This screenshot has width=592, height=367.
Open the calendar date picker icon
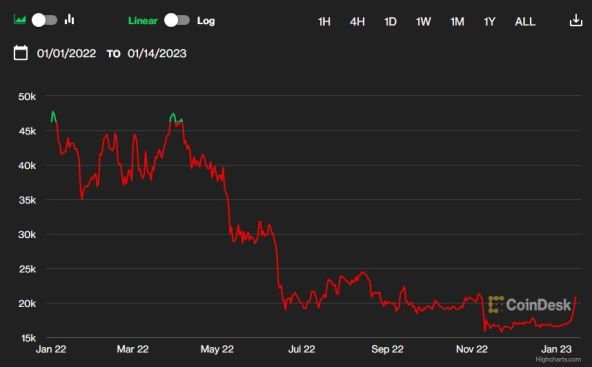point(20,52)
